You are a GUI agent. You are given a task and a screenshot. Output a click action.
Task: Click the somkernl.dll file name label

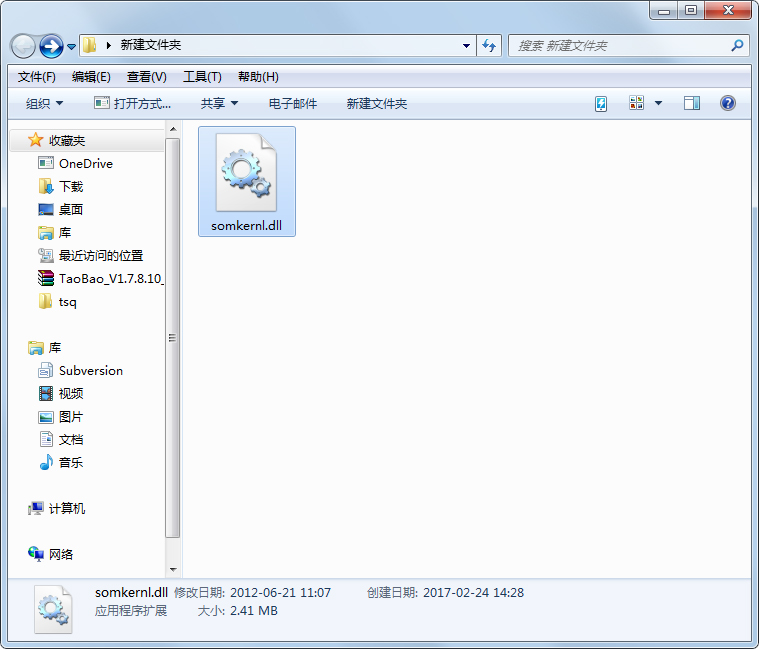point(246,226)
